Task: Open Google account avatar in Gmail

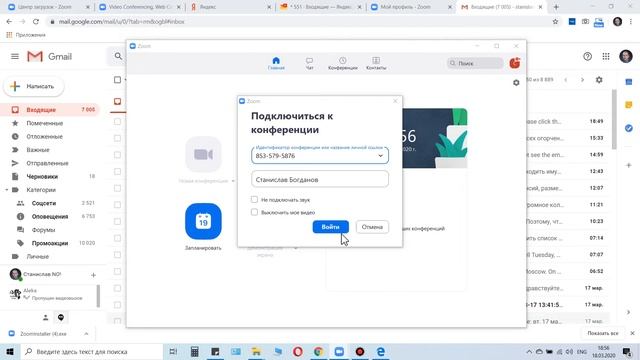Action: coord(626,56)
